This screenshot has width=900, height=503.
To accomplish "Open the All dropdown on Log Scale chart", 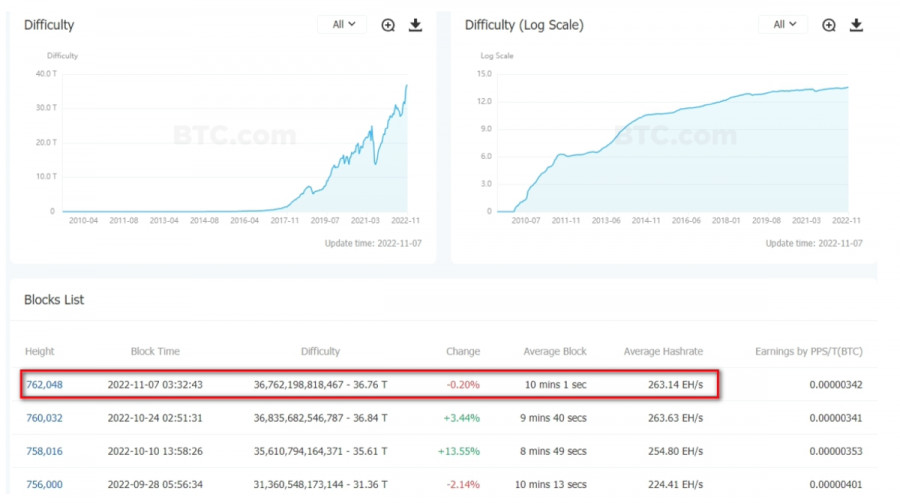I will pyautogui.click(x=784, y=24).
